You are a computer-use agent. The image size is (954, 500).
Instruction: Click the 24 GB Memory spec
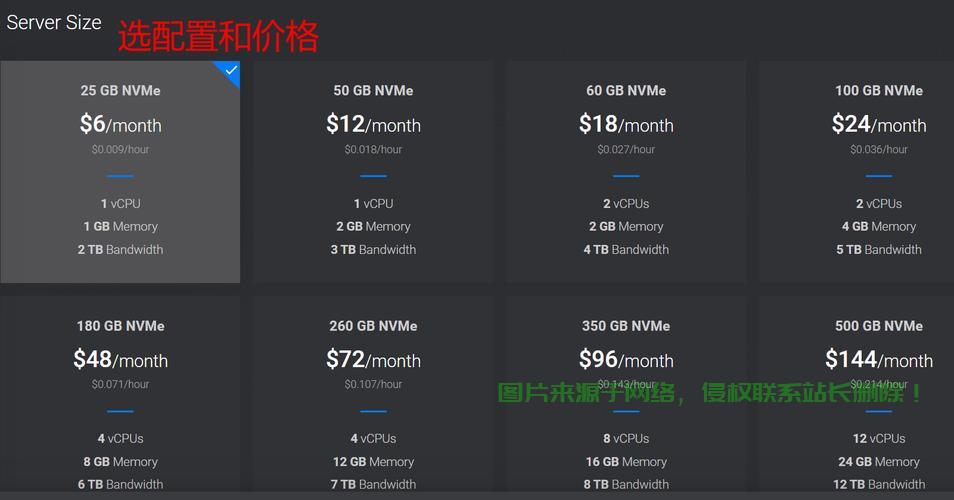(878, 462)
